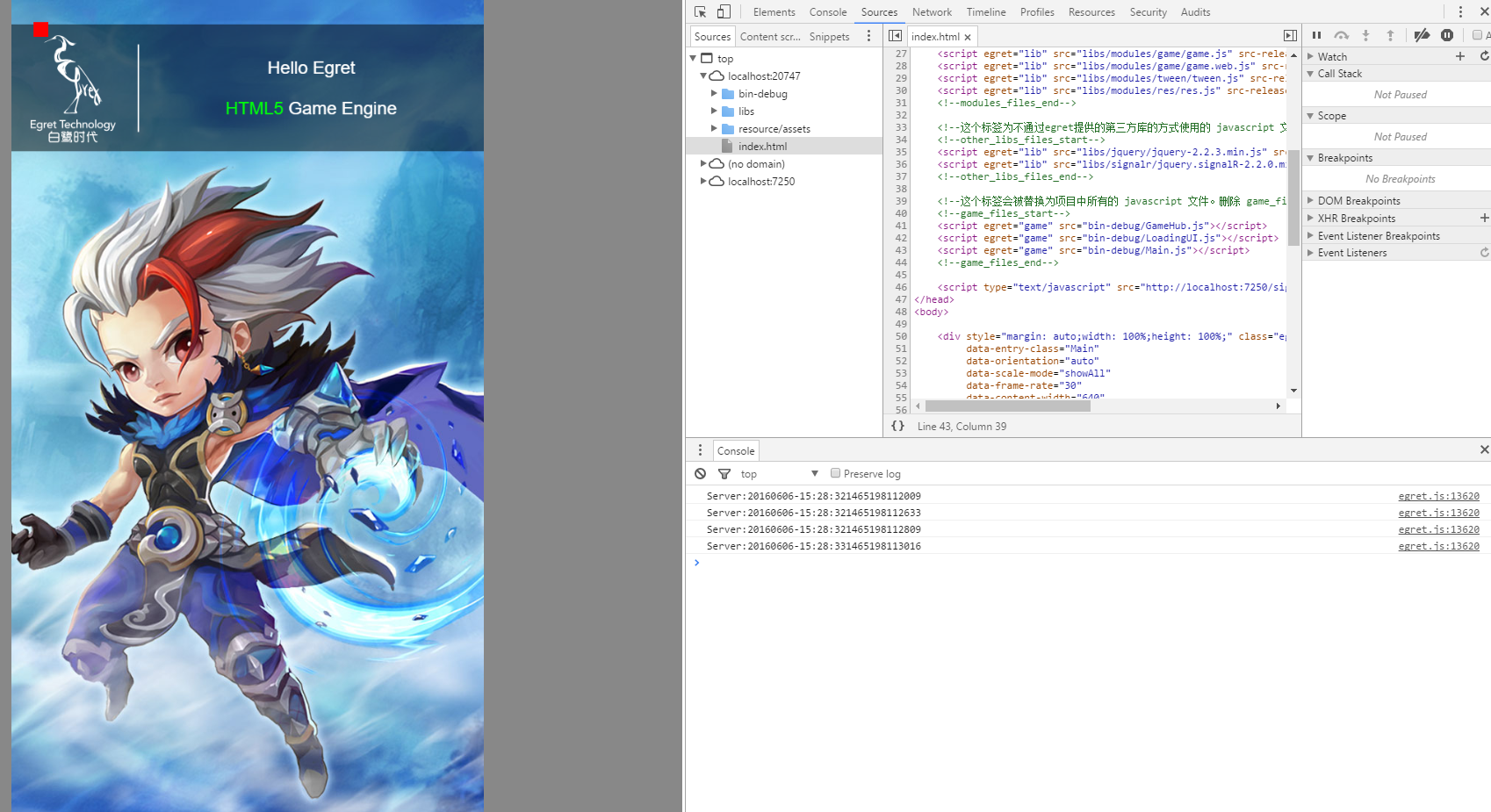
Task: Switch to the Network panel tab
Action: (x=932, y=12)
